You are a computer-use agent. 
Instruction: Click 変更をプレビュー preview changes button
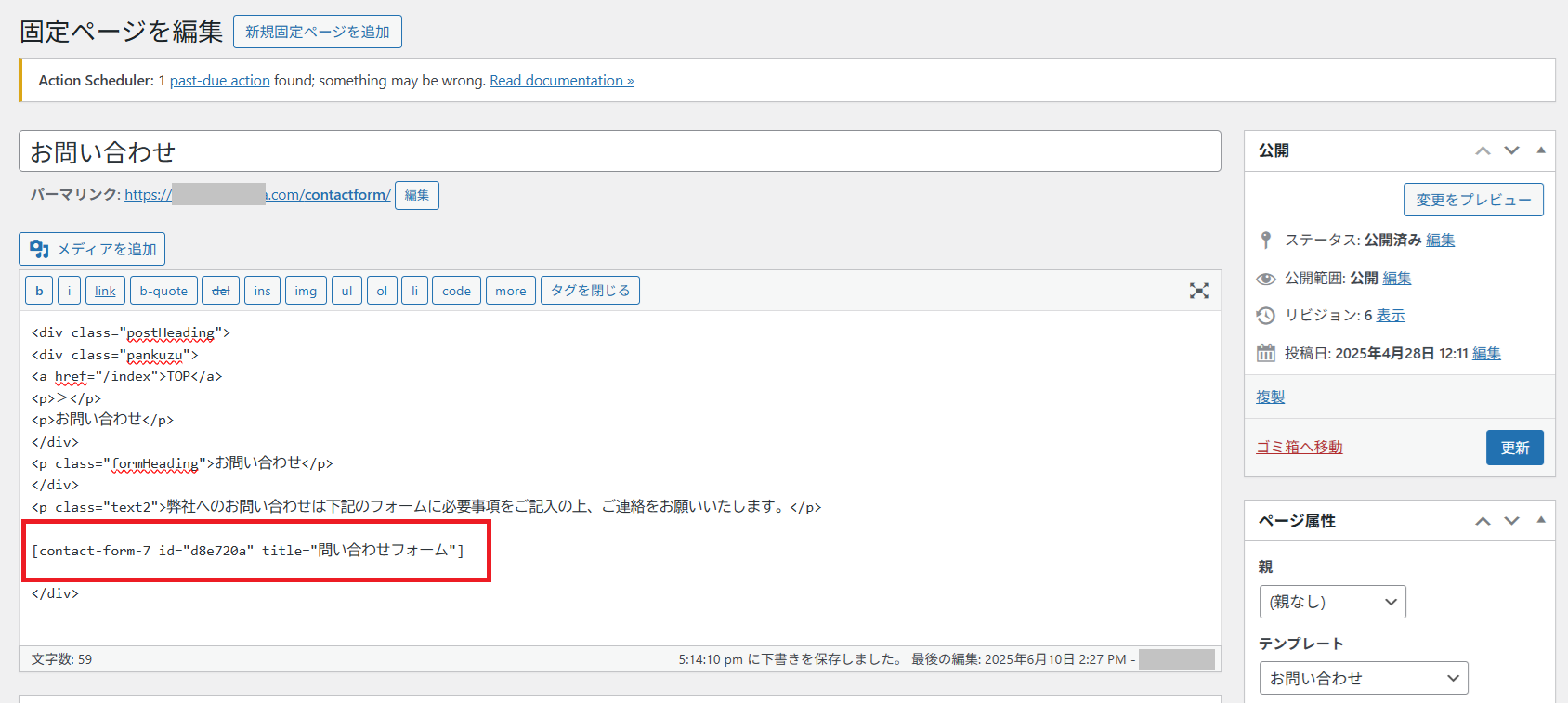point(1472,200)
